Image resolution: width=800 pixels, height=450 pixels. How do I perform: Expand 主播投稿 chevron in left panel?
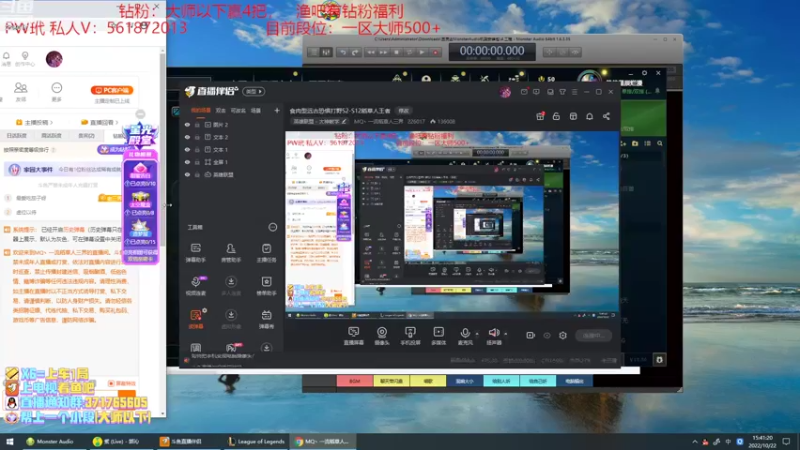point(52,122)
